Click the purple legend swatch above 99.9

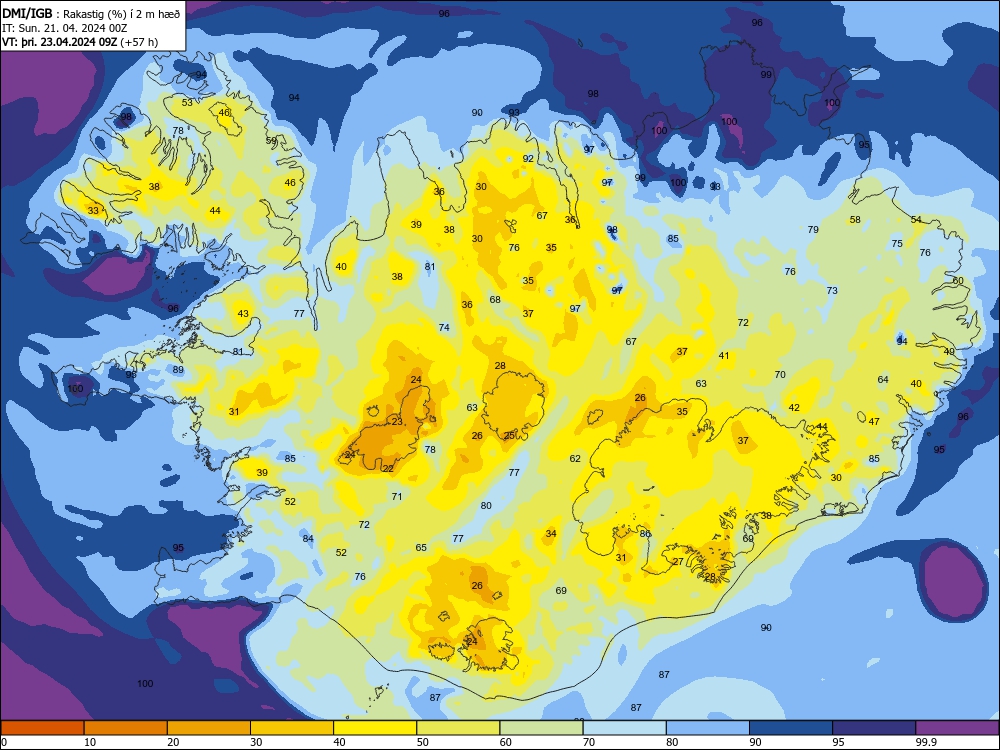click(957, 728)
